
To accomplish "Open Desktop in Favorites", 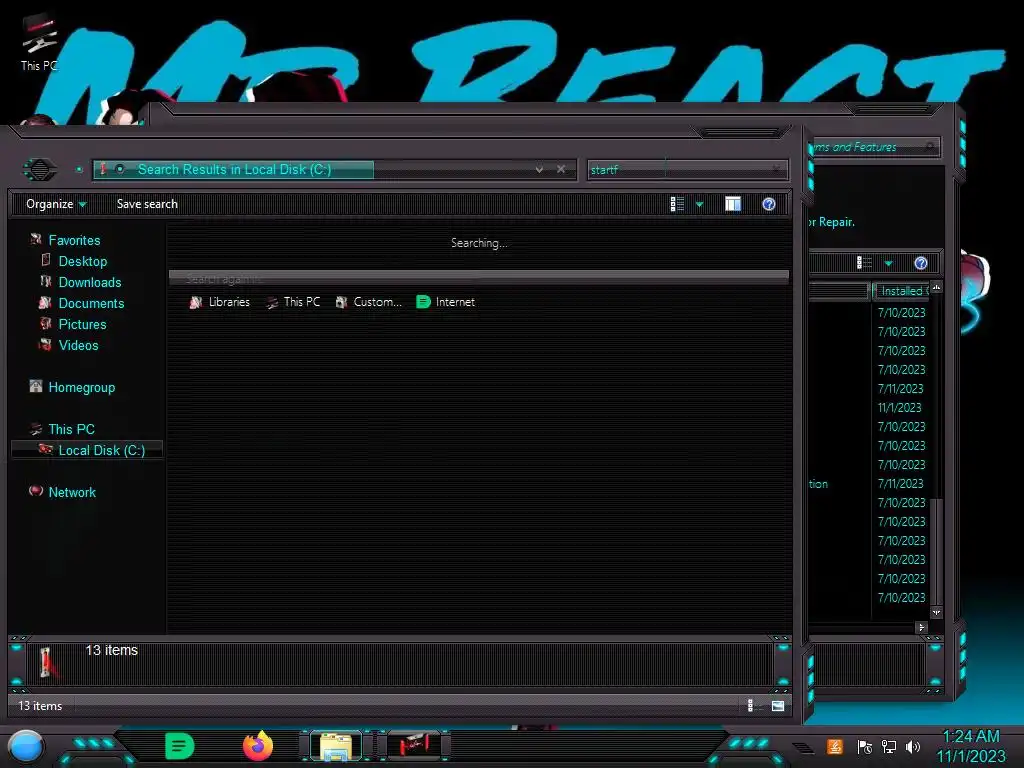I will click(x=83, y=261).
